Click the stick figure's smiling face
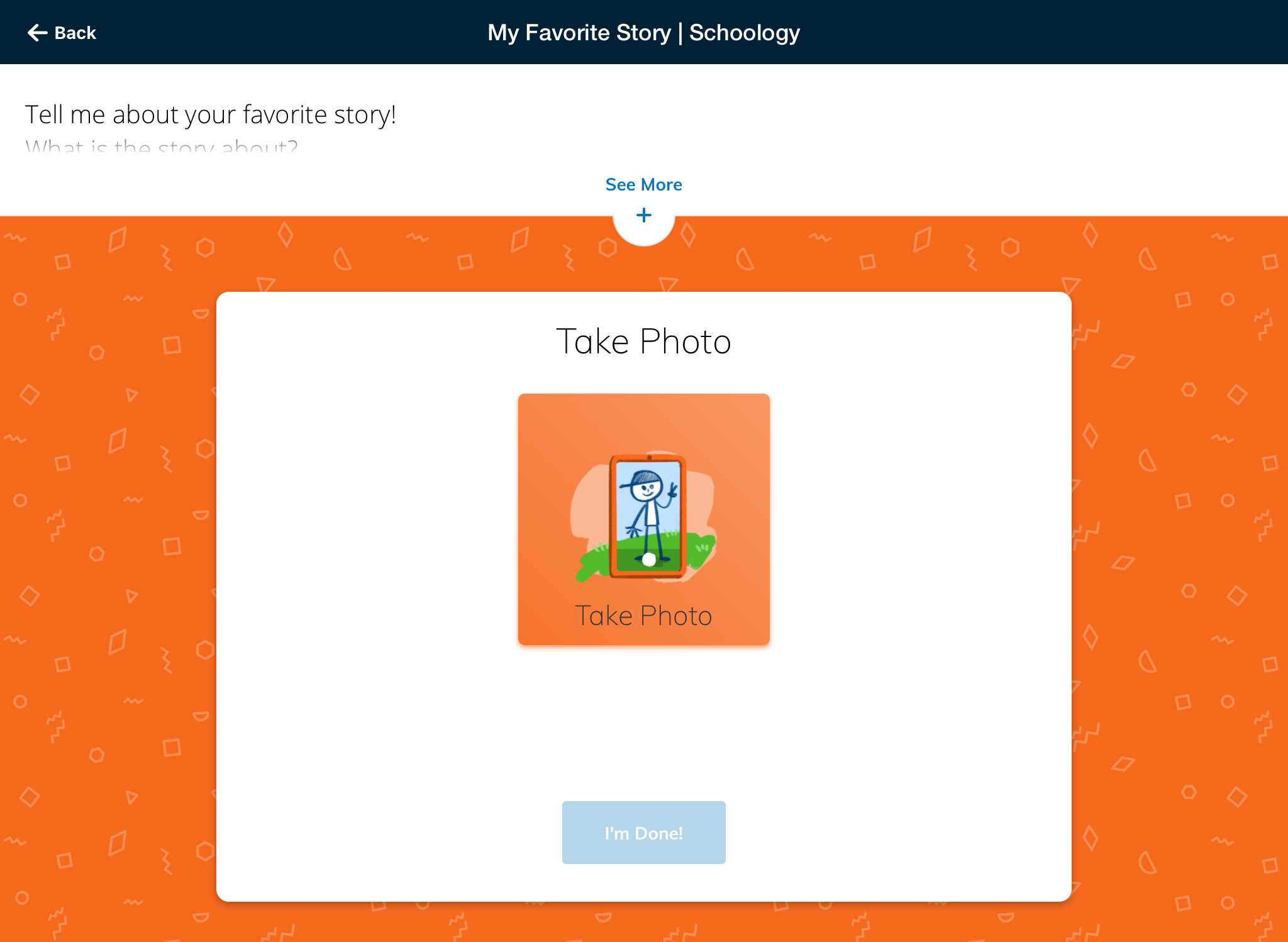Viewport: 1288px width, 942px height. coord(646,490)
